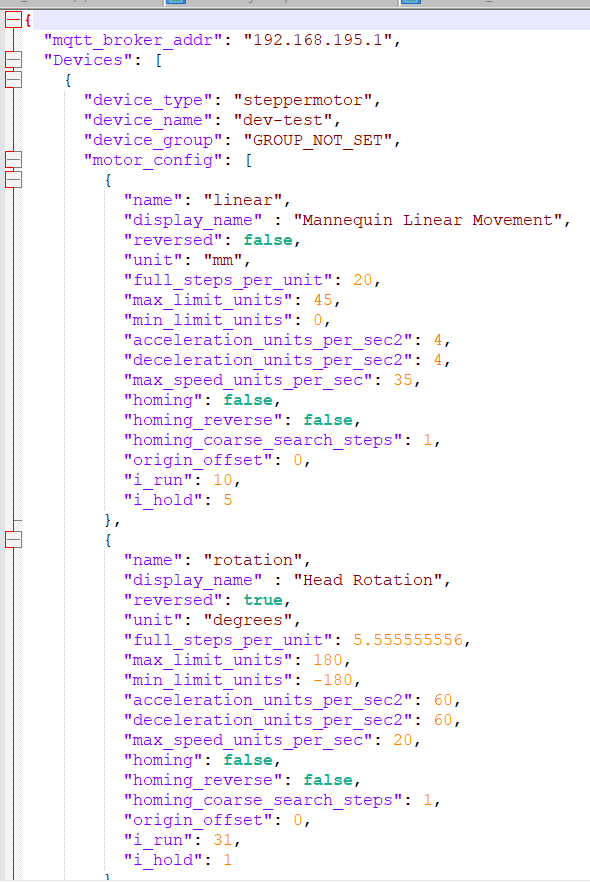Click the -180 min limit value

pyautogui.click(x=333, y=680)
